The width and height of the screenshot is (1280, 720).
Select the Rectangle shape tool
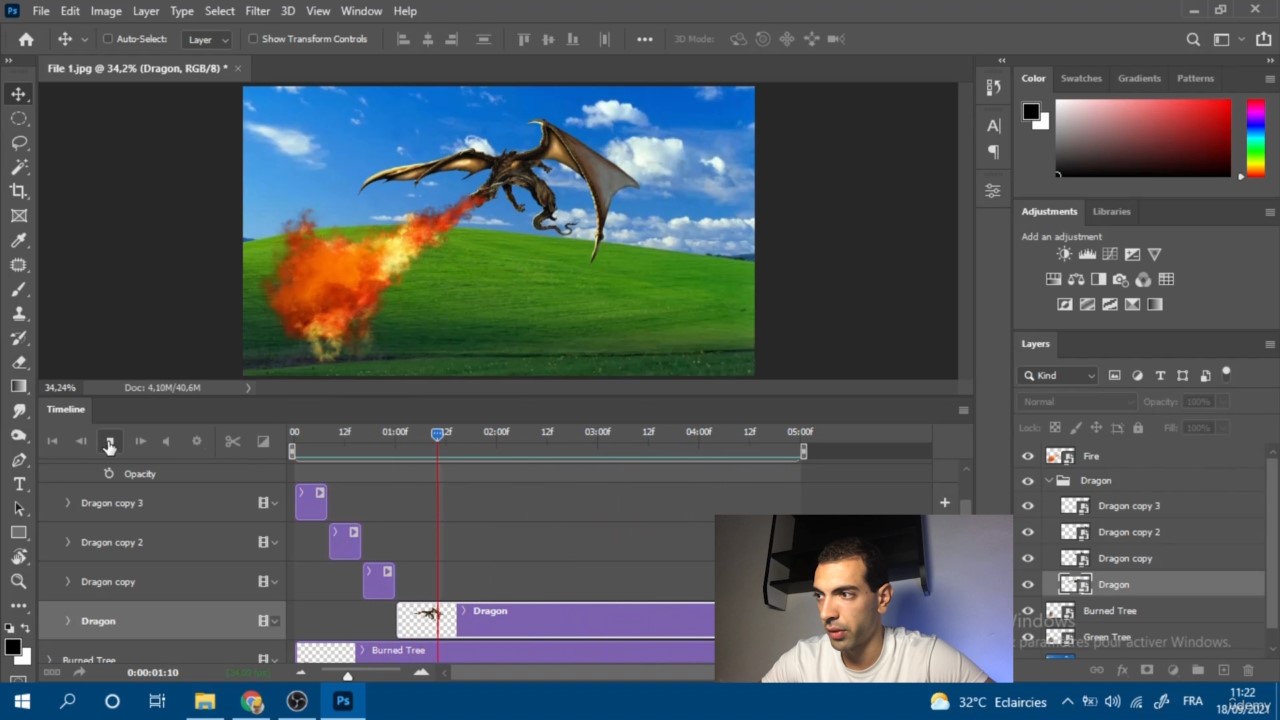coord(19,533)
